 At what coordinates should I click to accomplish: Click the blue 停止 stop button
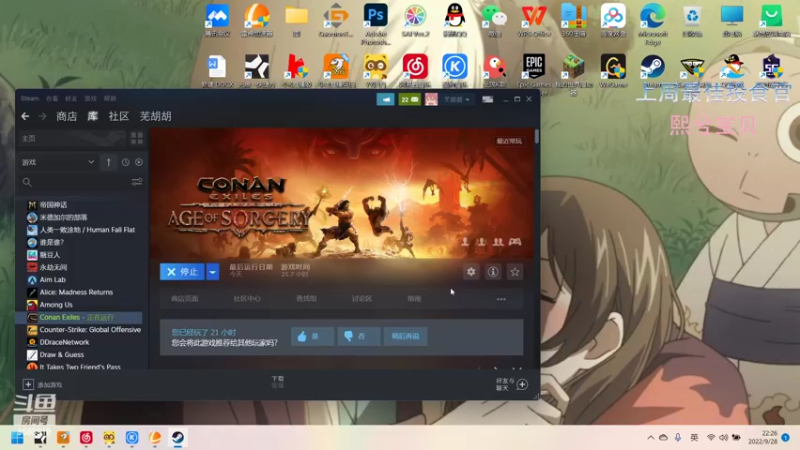click(x=182, y=272)
